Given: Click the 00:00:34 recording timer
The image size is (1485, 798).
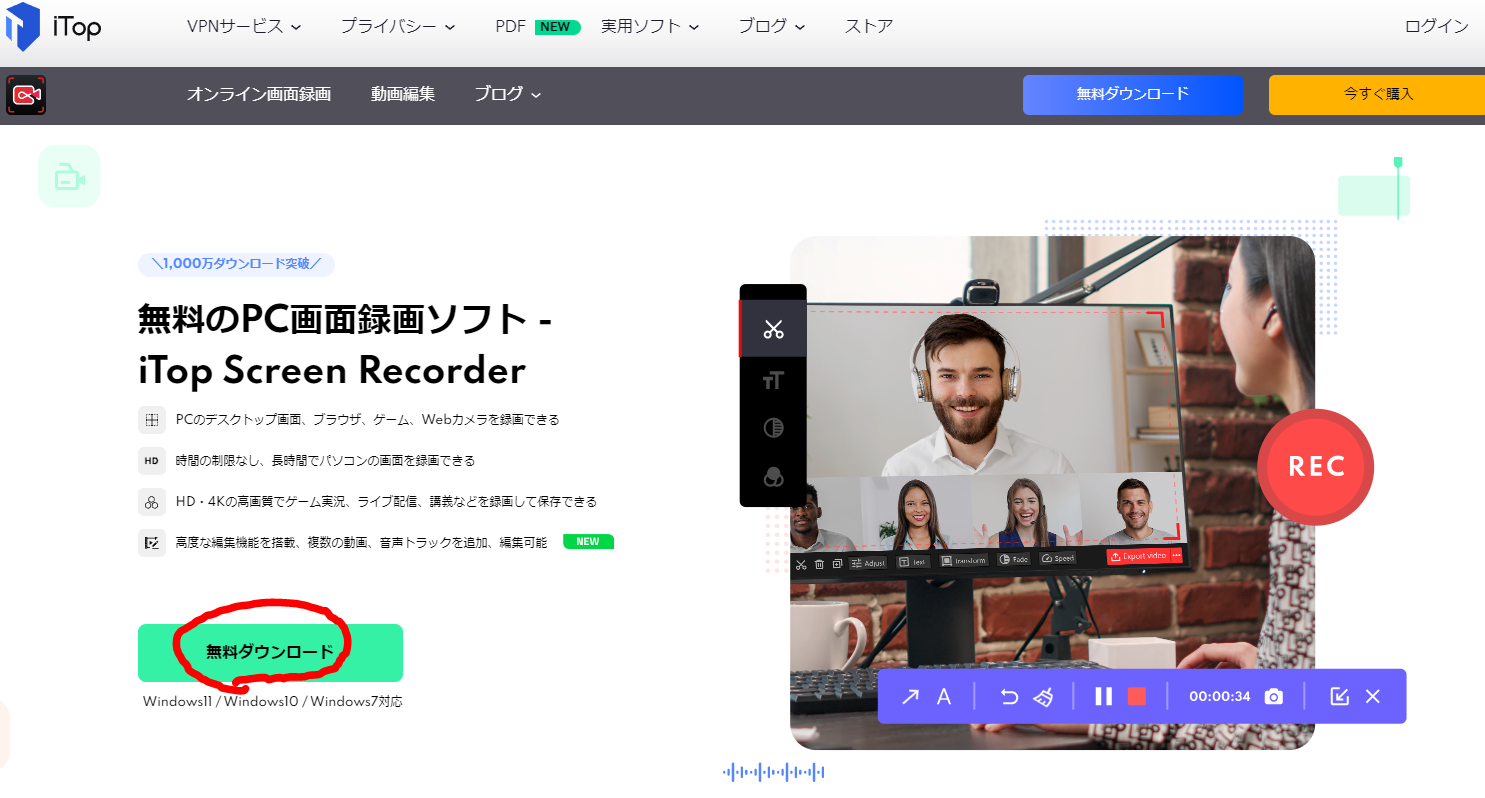Looking at the screenshot, I should (1219, 696).
